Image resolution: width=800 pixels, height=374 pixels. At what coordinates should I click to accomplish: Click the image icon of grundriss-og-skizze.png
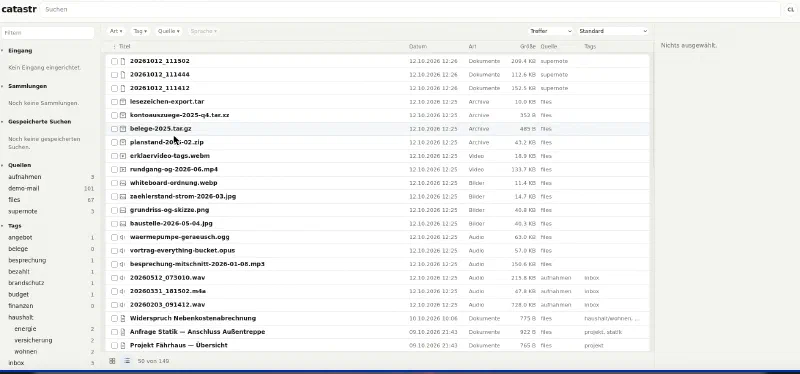click(122, 210)
